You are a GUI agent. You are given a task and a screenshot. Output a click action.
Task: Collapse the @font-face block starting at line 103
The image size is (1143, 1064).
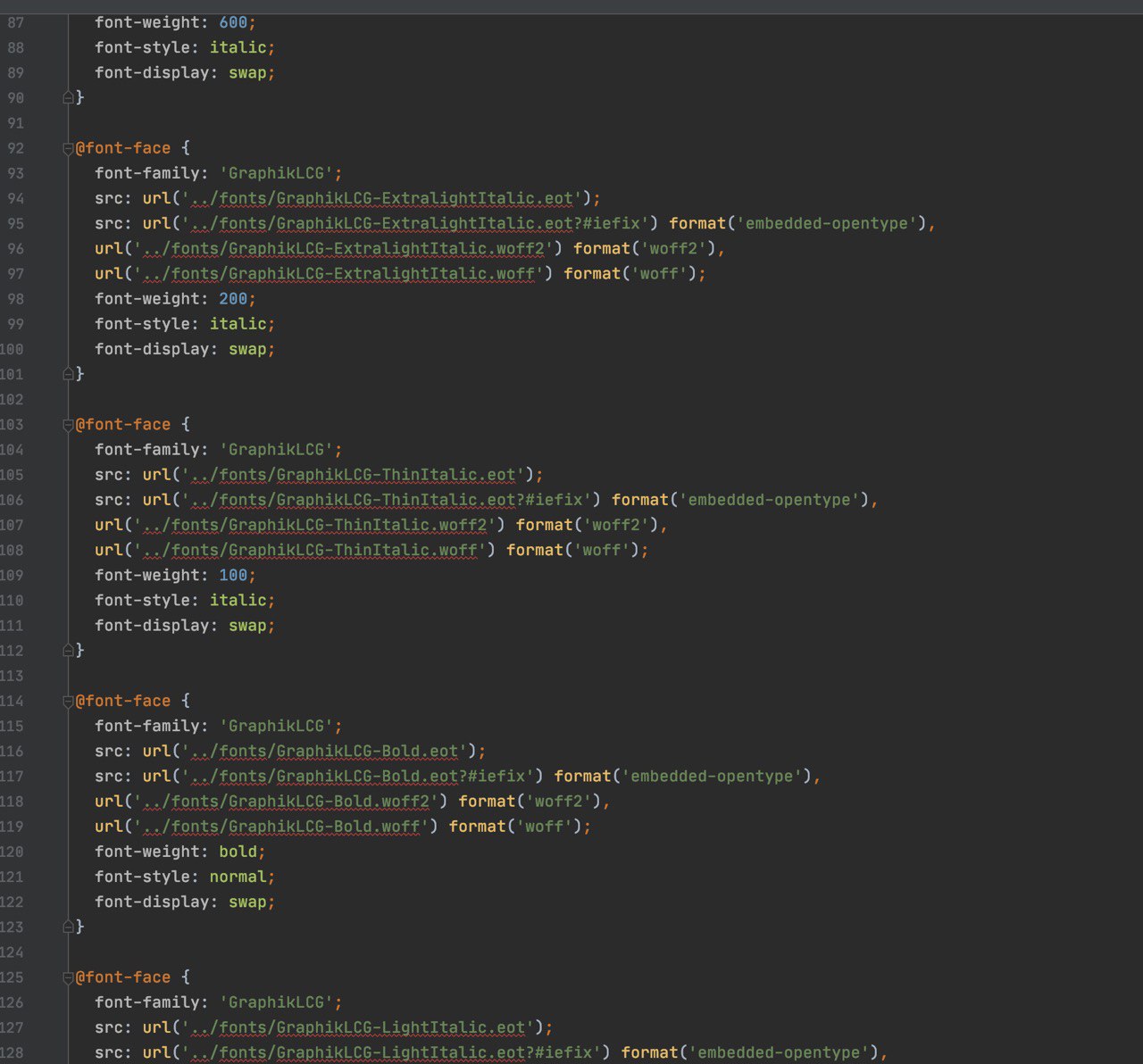(x=69, y=425)
